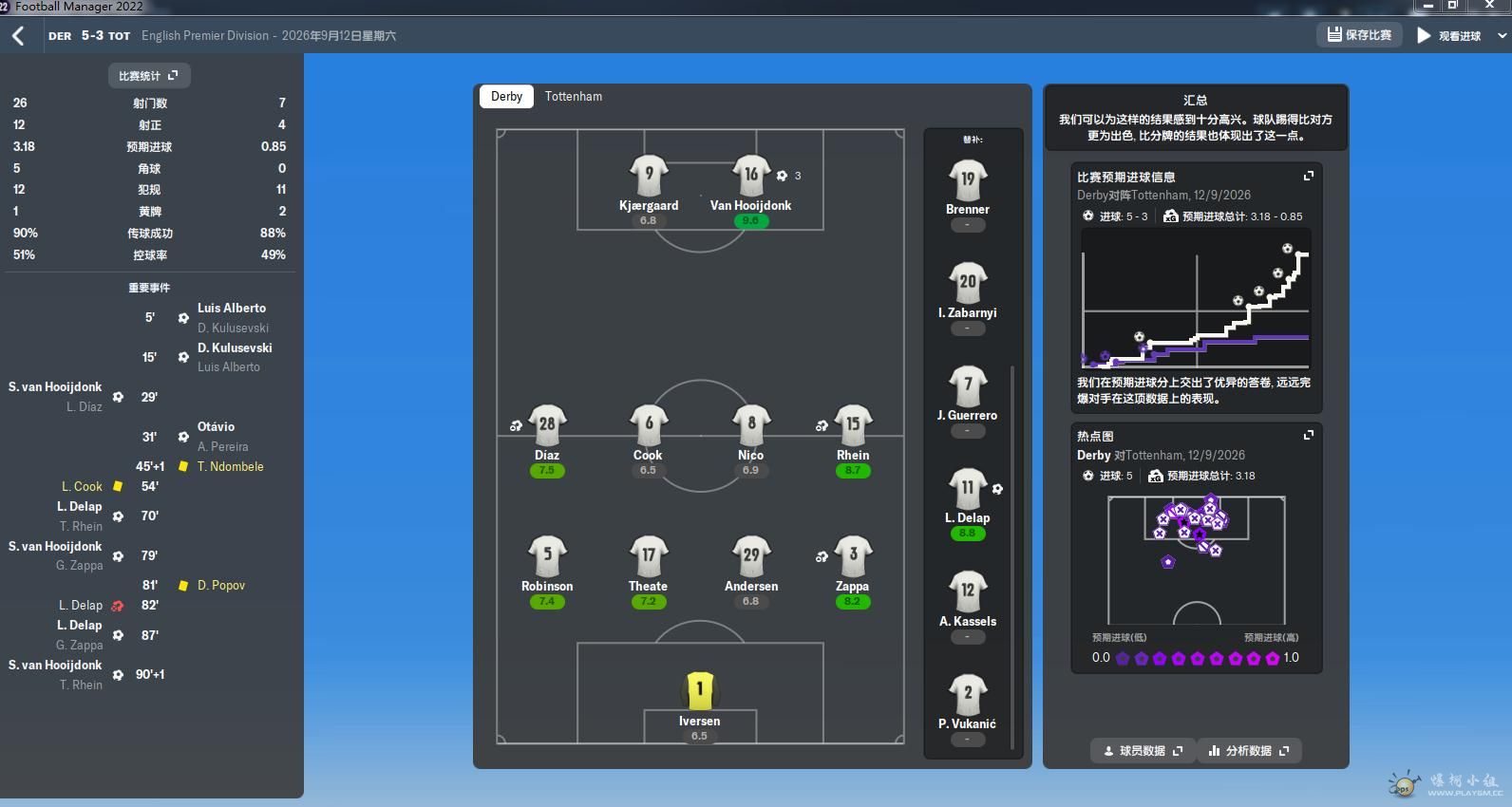Click the back arrow icon
Screen dimensions: 1512x807
pos(18,36)
